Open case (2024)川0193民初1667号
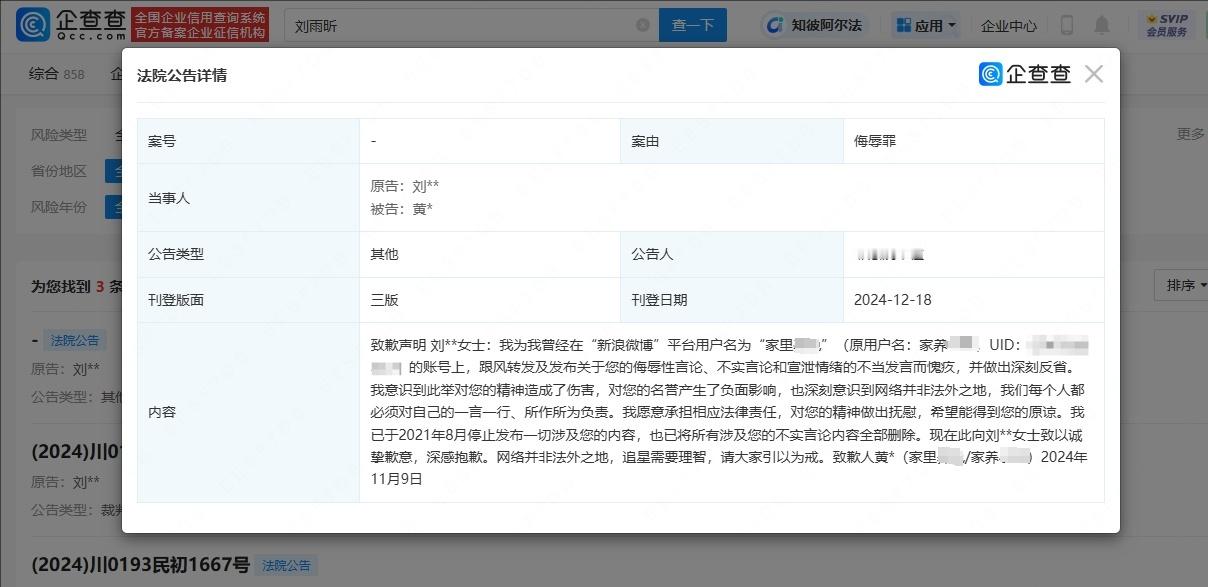This screenshot has width=1208, height=587. [141, 565]
